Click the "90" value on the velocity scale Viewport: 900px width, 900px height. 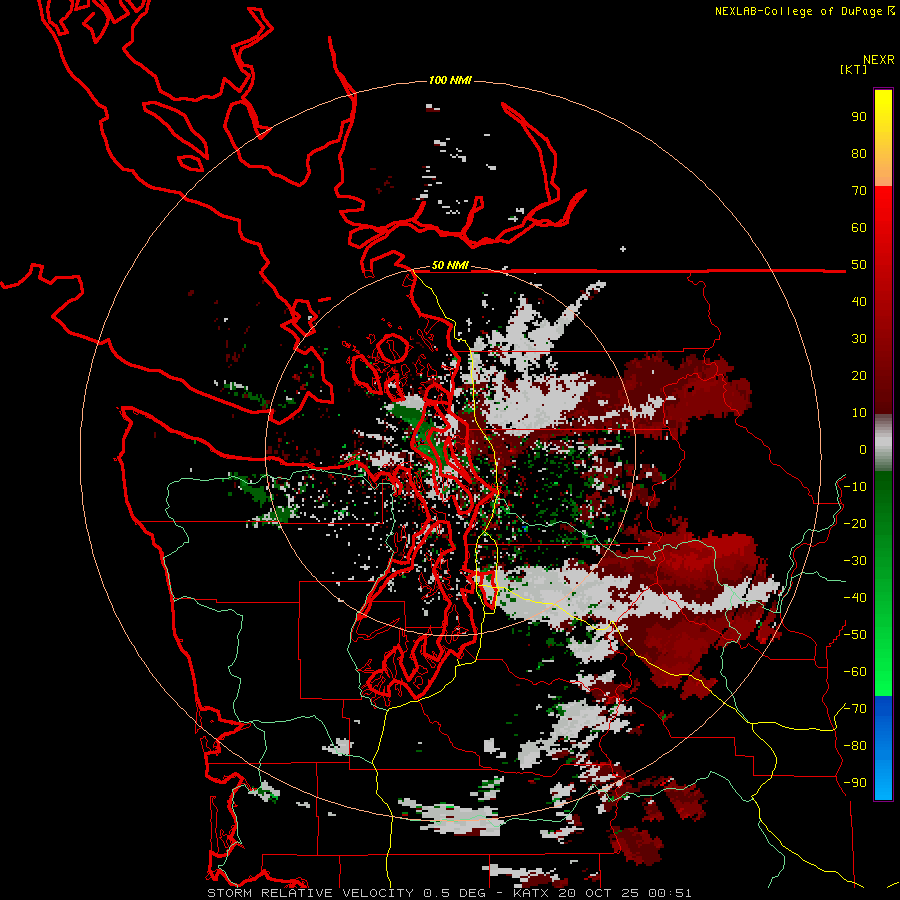click(x=859, y=117)
